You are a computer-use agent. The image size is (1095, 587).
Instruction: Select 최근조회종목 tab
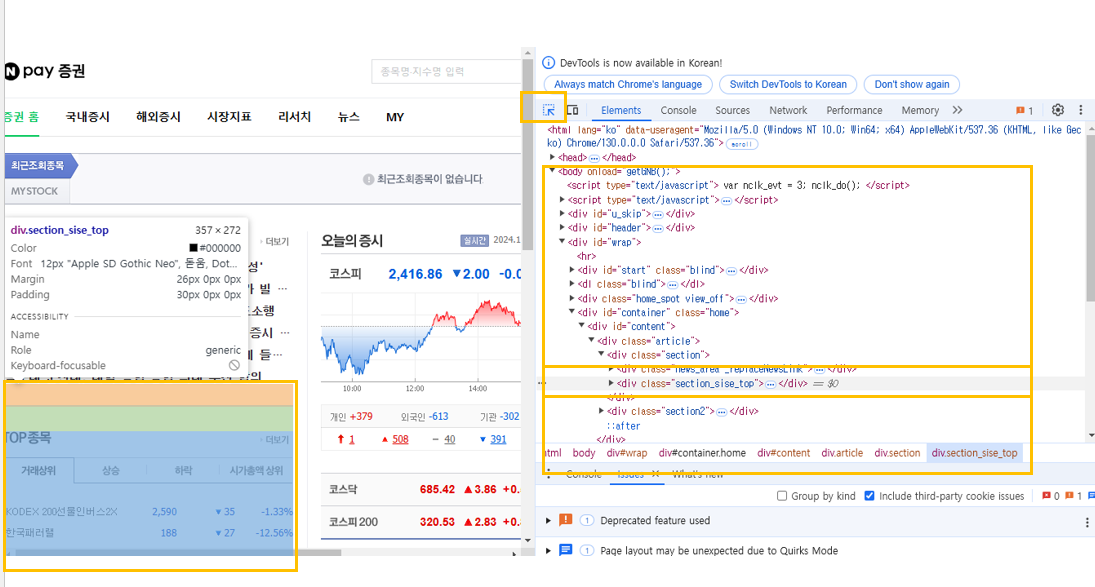point(40,165)
